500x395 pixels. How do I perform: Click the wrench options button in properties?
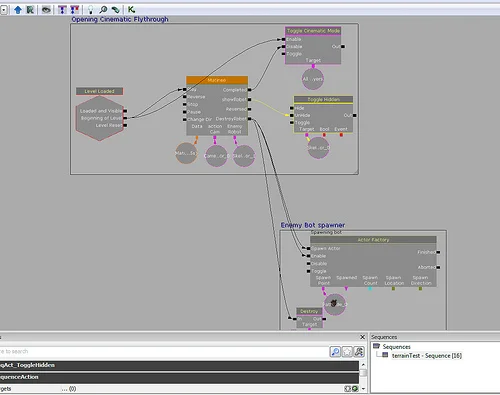[359, 351]
